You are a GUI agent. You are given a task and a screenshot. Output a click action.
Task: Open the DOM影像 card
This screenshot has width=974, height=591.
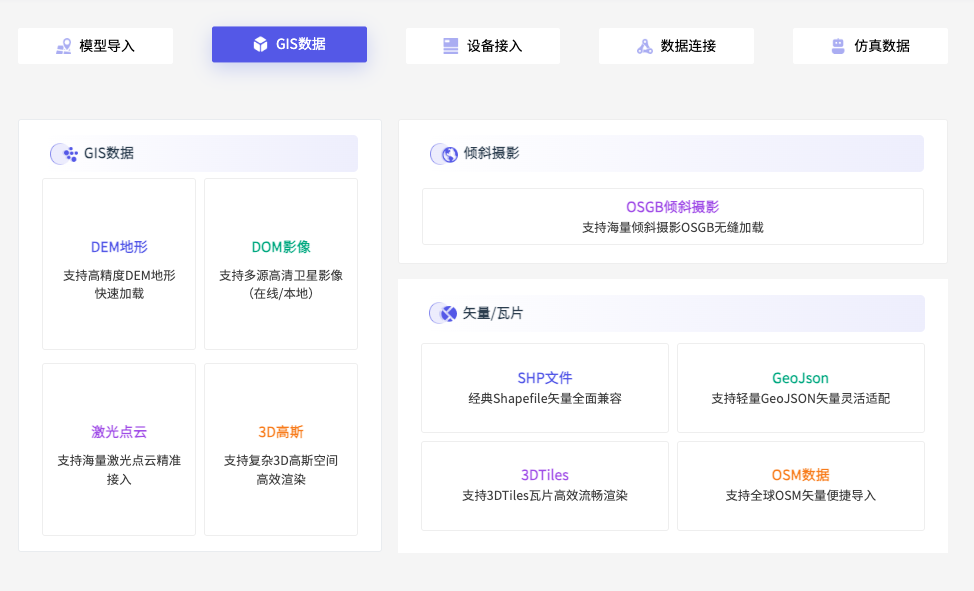pos(281,264)
